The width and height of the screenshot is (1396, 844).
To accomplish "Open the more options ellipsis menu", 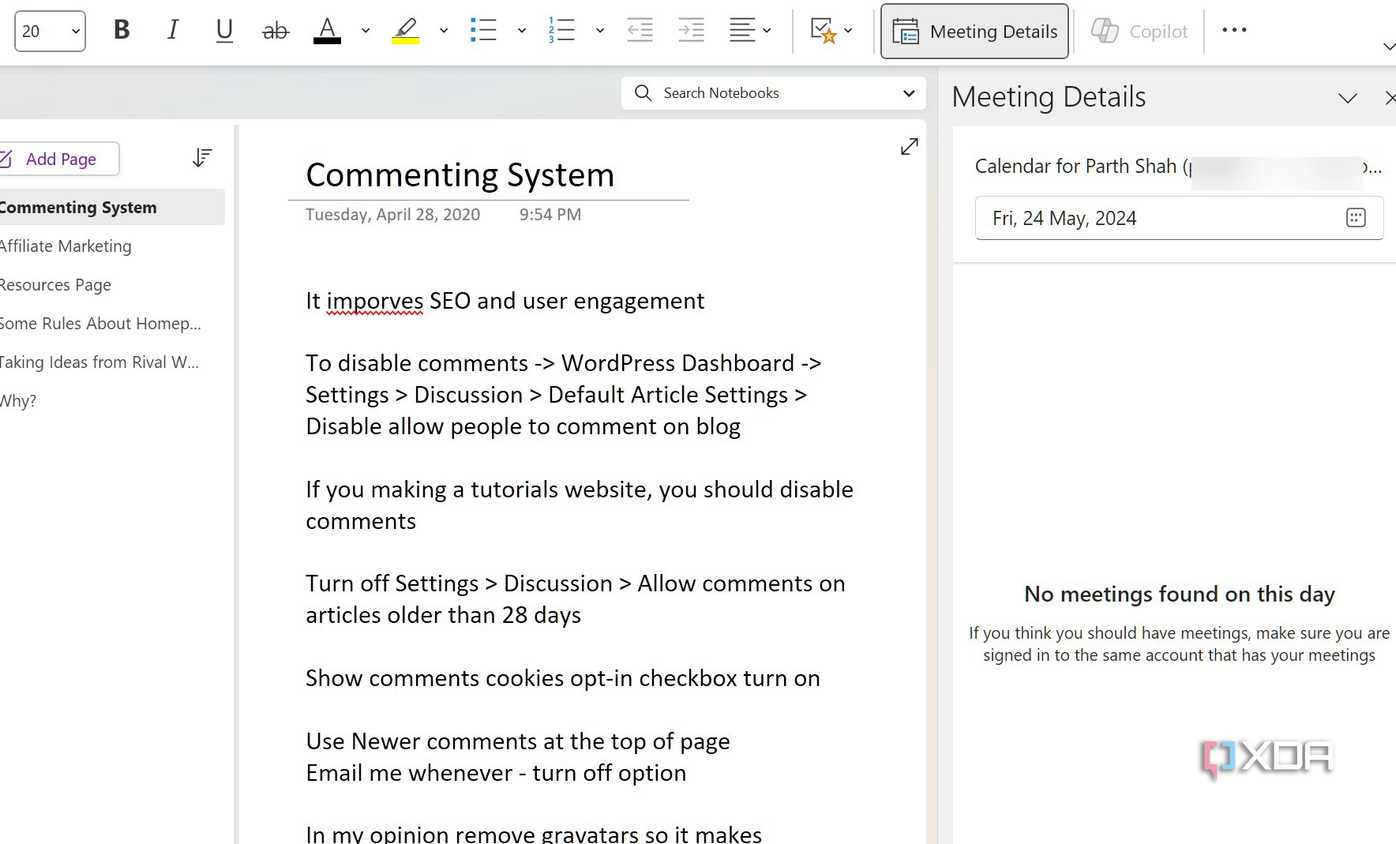I will (x=1234, y=30).
